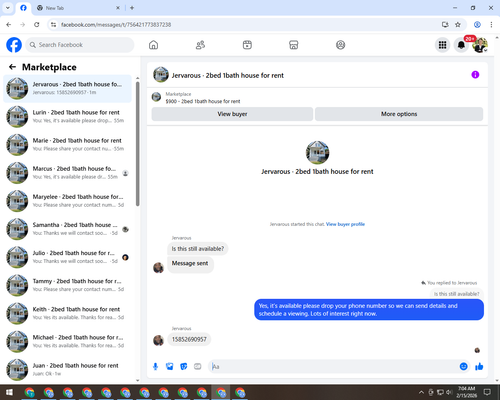500x400 pixels.
Task: Click More options button
Action: 399,114
